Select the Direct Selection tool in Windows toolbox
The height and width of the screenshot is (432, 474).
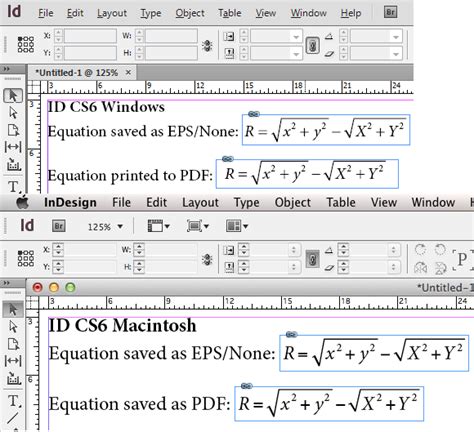coord(13,113)
